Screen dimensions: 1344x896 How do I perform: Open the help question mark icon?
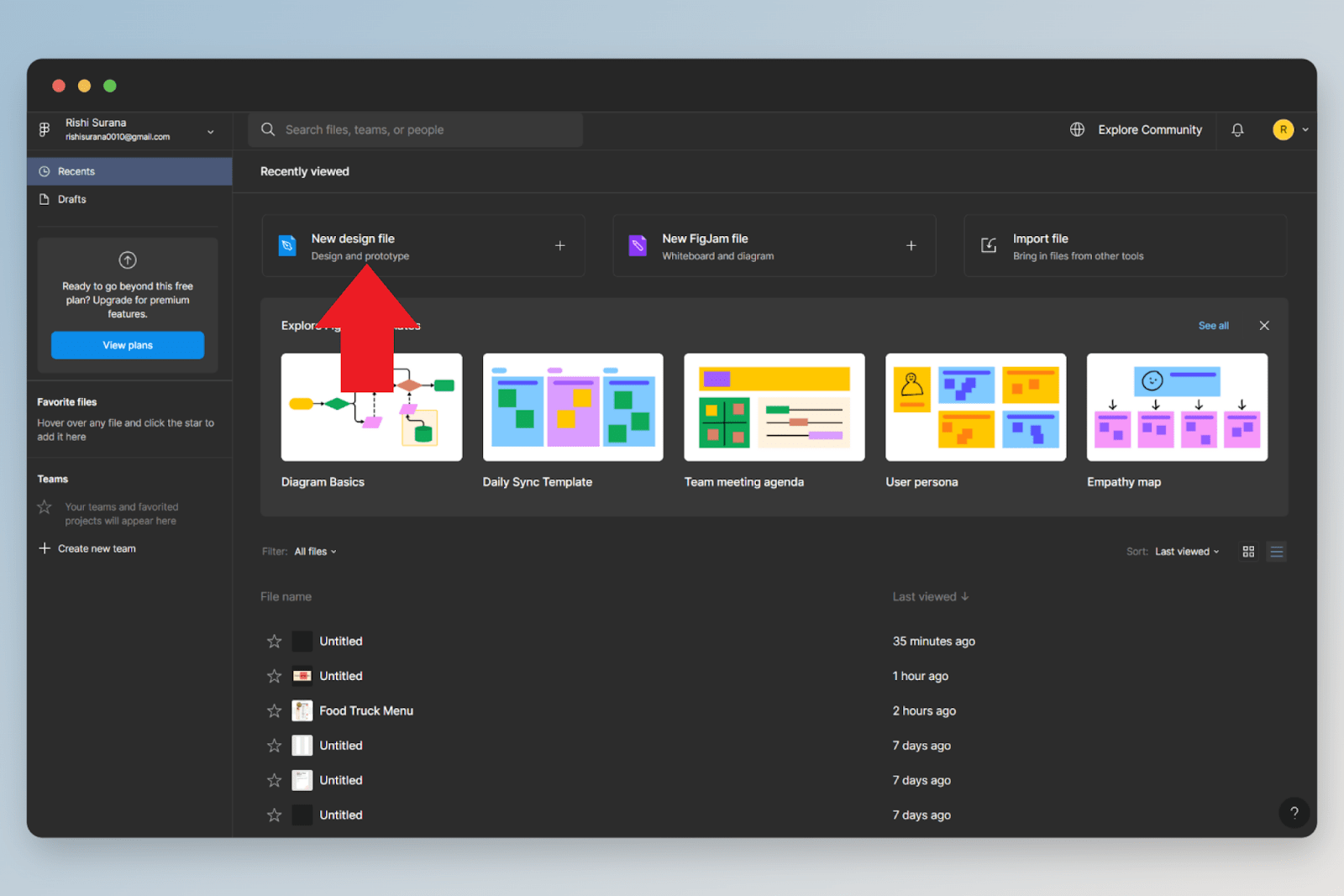[1294, 812]
